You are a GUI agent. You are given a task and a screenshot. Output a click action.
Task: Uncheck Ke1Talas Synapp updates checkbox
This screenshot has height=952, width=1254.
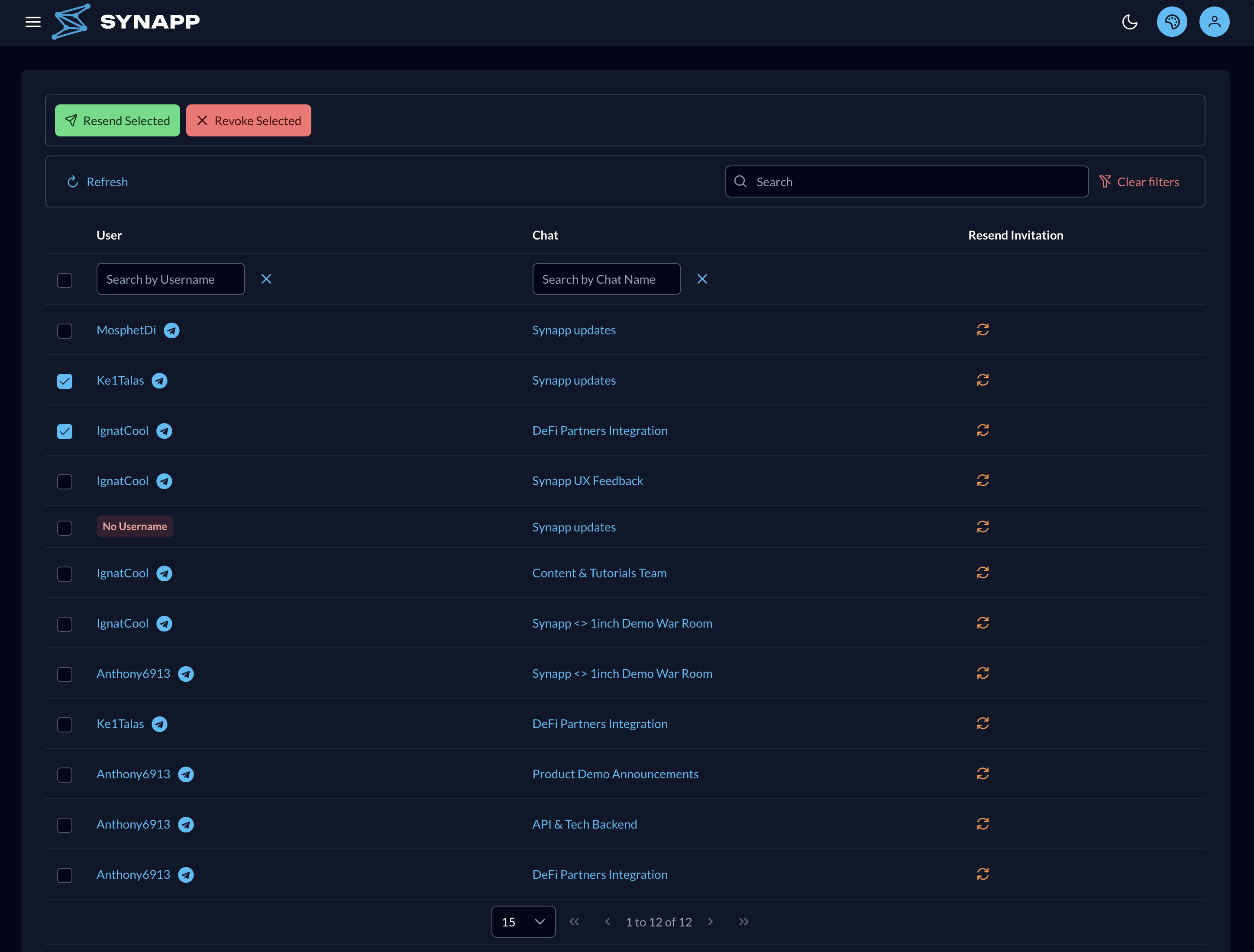tap(65, 381)
